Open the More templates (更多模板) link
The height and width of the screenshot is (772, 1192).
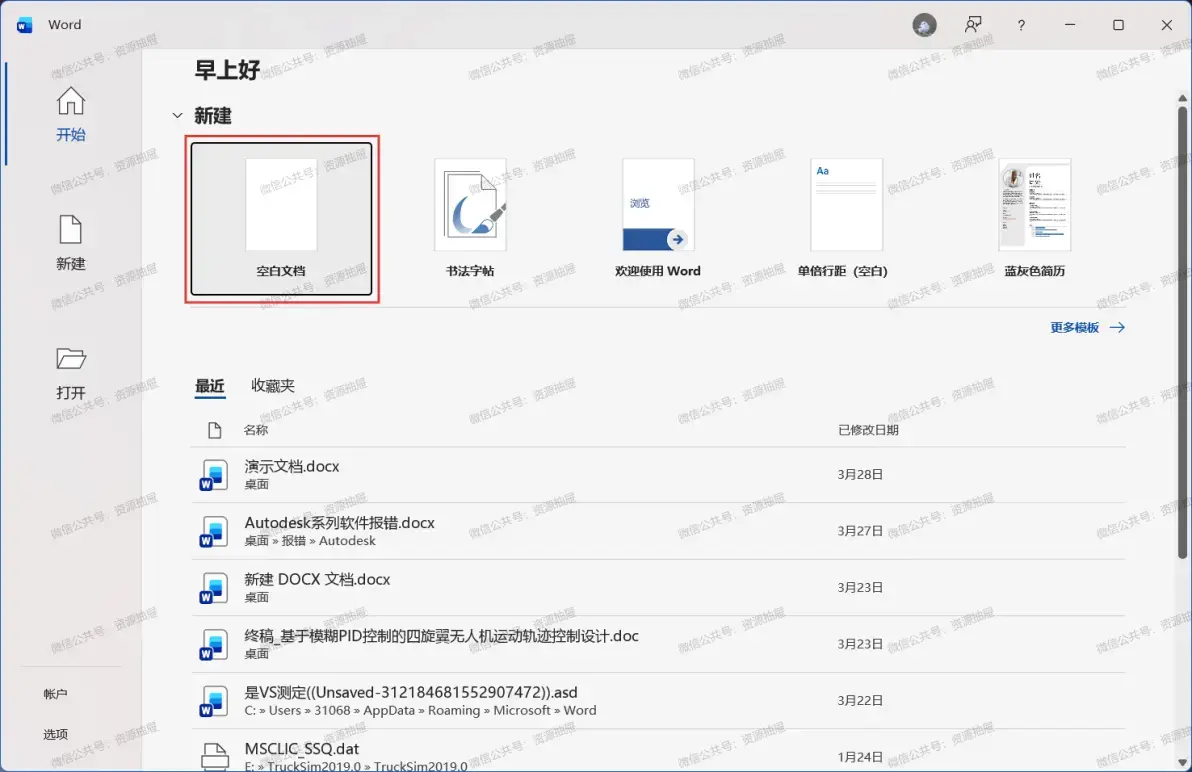[1087, 327]
